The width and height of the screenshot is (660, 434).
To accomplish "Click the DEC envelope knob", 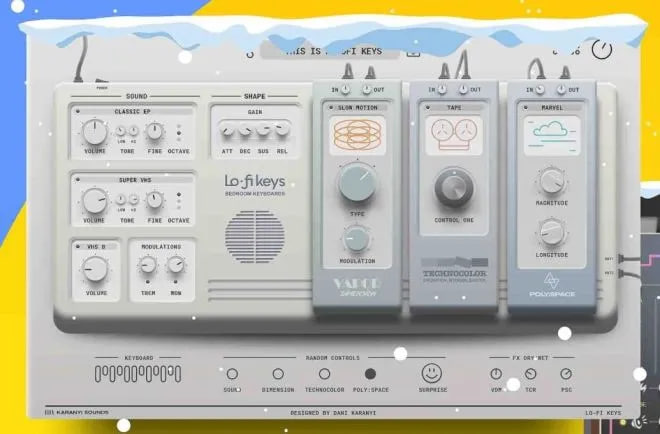I will pyautogui.click(x=245, y=131).
